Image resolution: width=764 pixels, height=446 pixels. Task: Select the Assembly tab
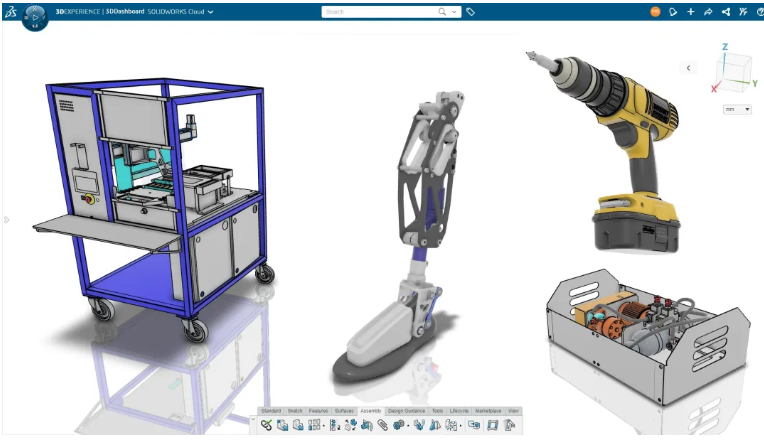[371, 411]
